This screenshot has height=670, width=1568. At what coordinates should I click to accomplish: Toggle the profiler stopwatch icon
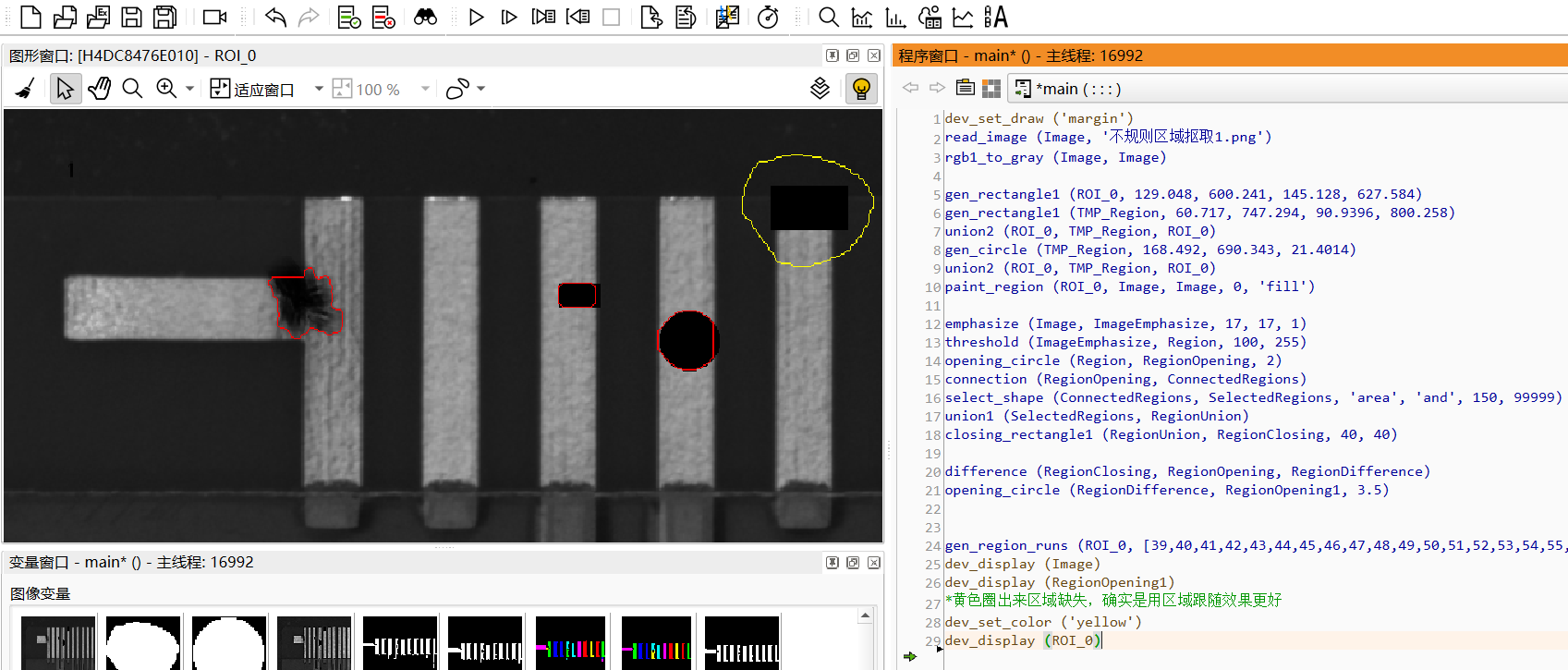click(768, 17)
